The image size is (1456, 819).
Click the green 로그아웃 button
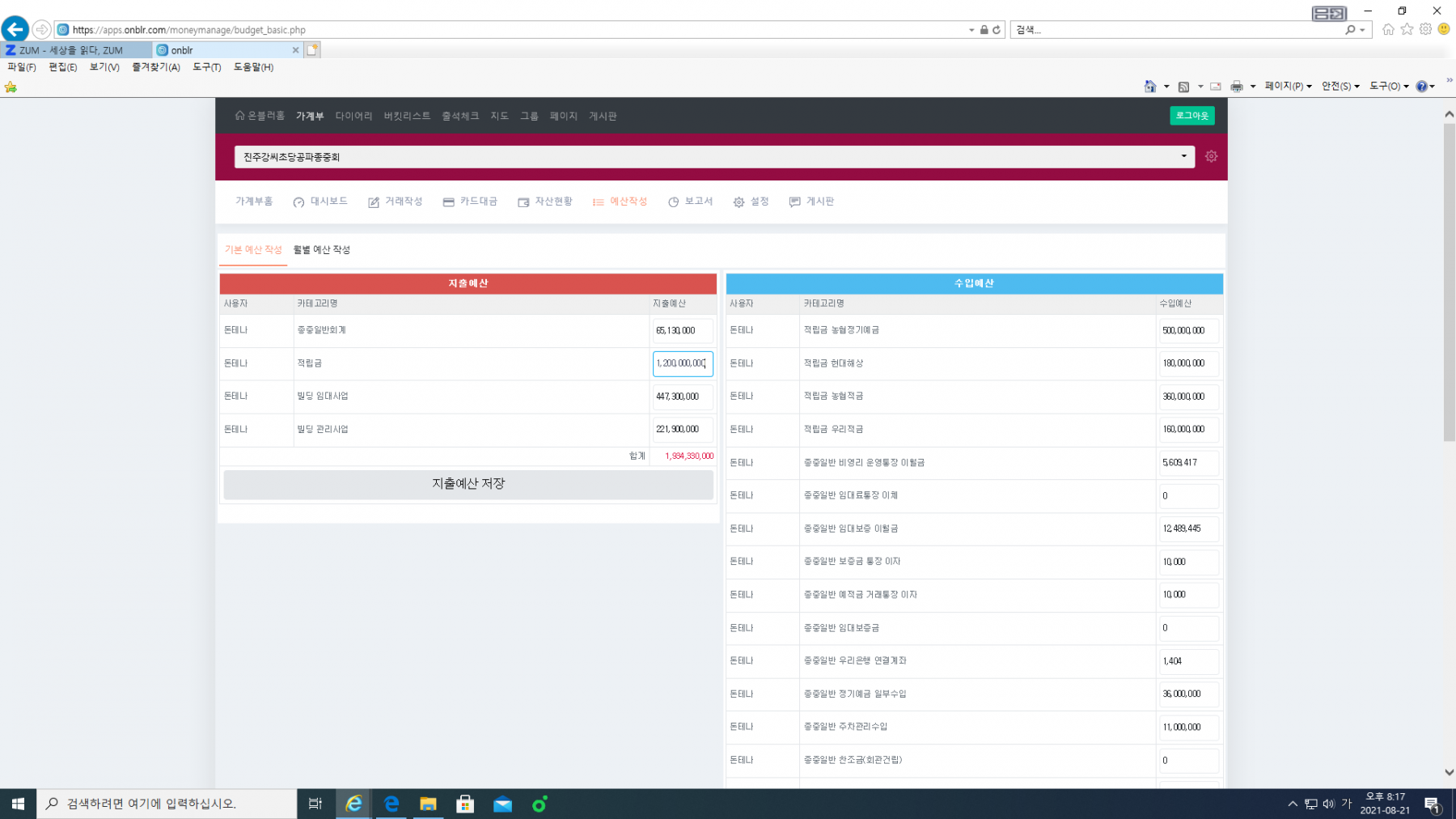(1191, 116)
